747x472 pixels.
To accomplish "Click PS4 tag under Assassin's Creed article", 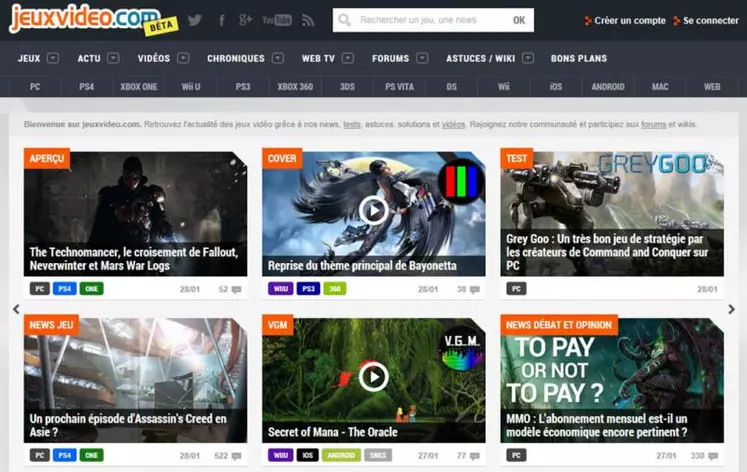I will [x=65, y=455].
